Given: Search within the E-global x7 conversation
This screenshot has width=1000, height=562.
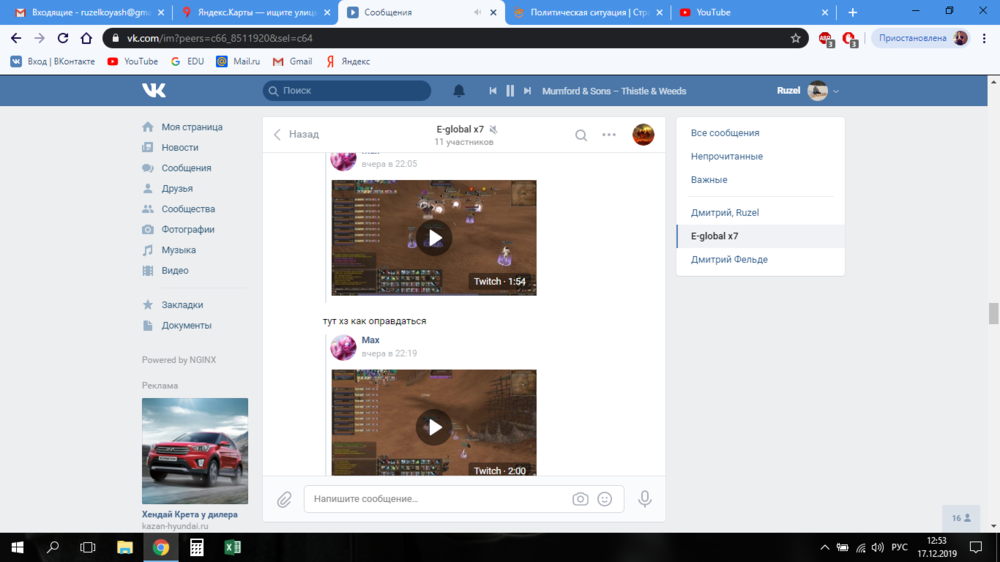Looking at the screenshot, I should (581, 135).
